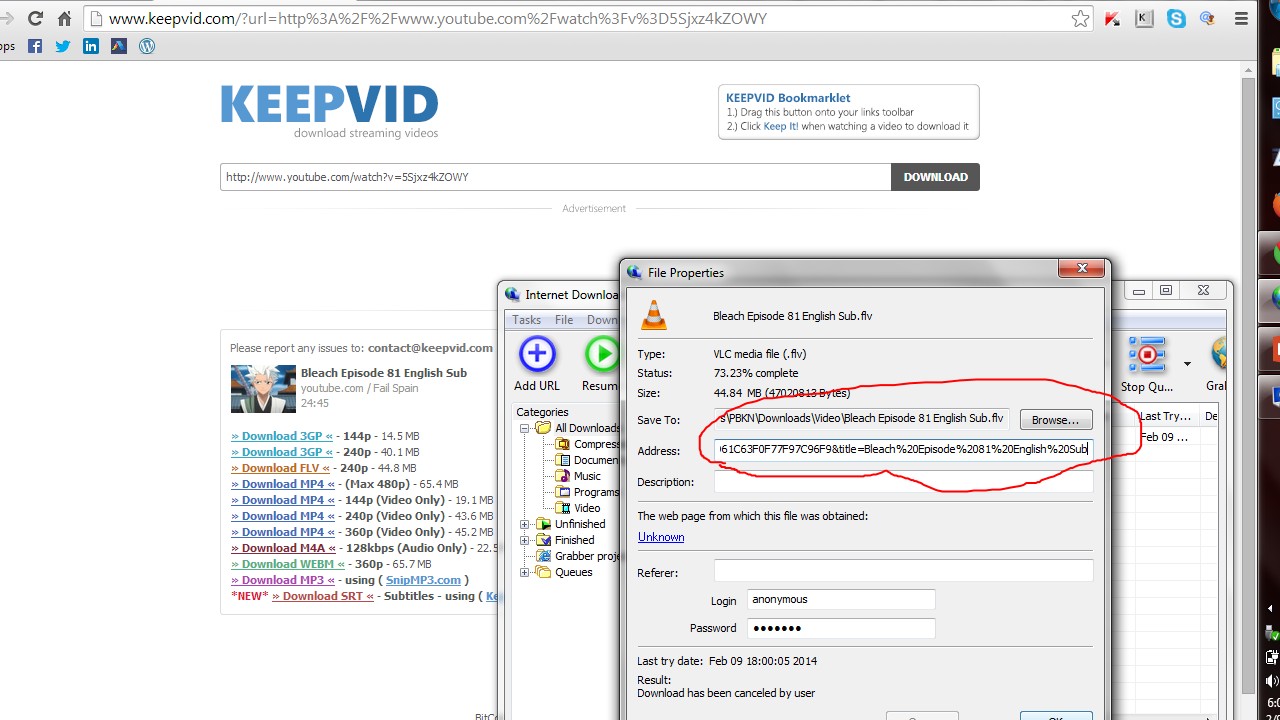Click the Browse... button beside Save To

point(1055,420)
